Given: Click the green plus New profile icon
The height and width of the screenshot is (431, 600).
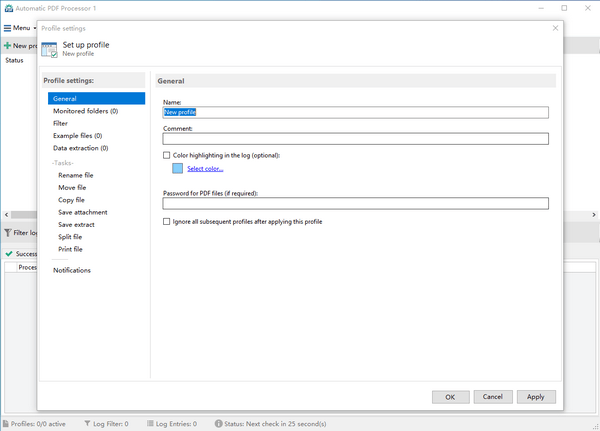Looking at the screenshot, I should tap(8, 46).
